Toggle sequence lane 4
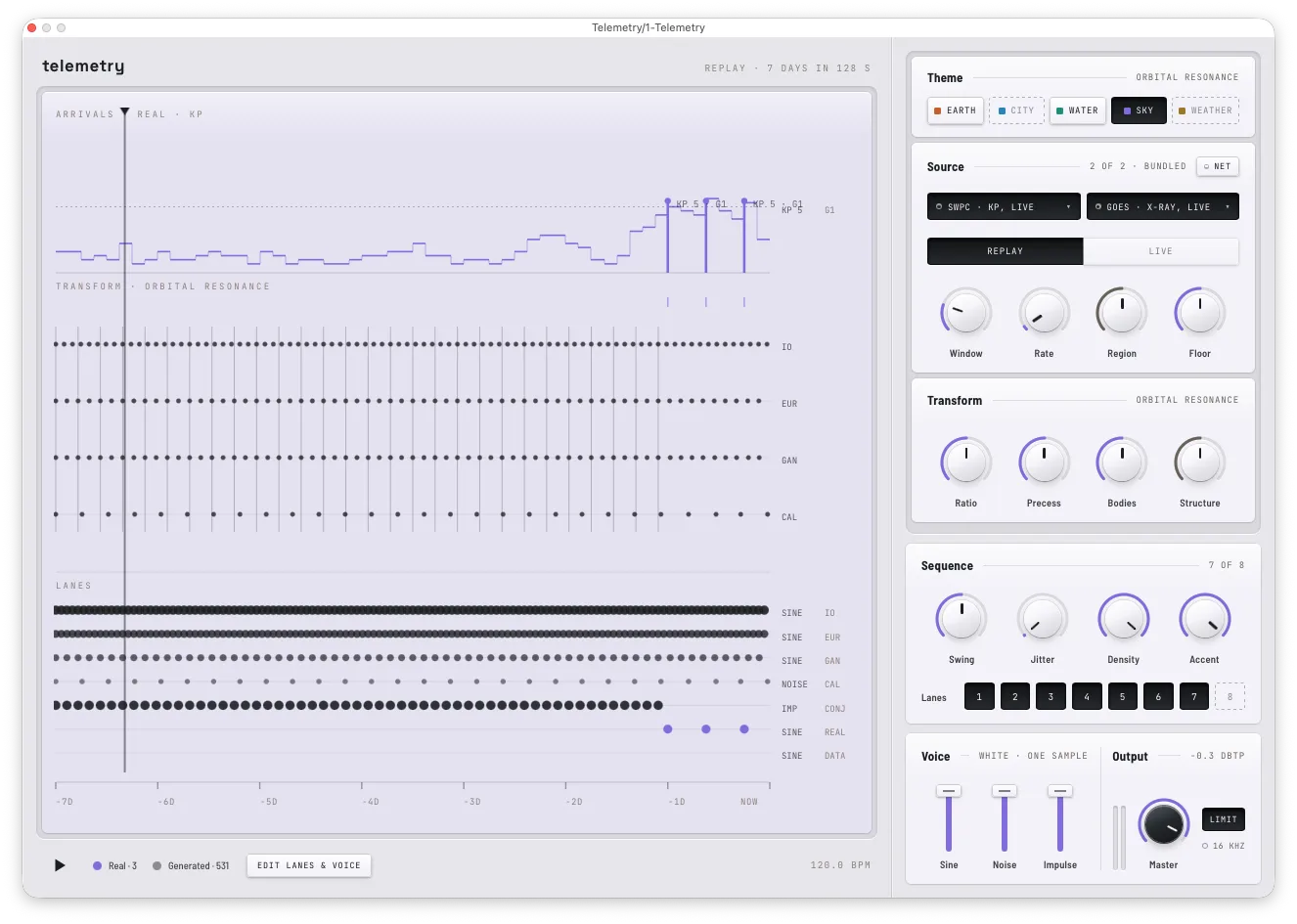The height and width of the screenshot is (924, 1297). click(1087, 696)
